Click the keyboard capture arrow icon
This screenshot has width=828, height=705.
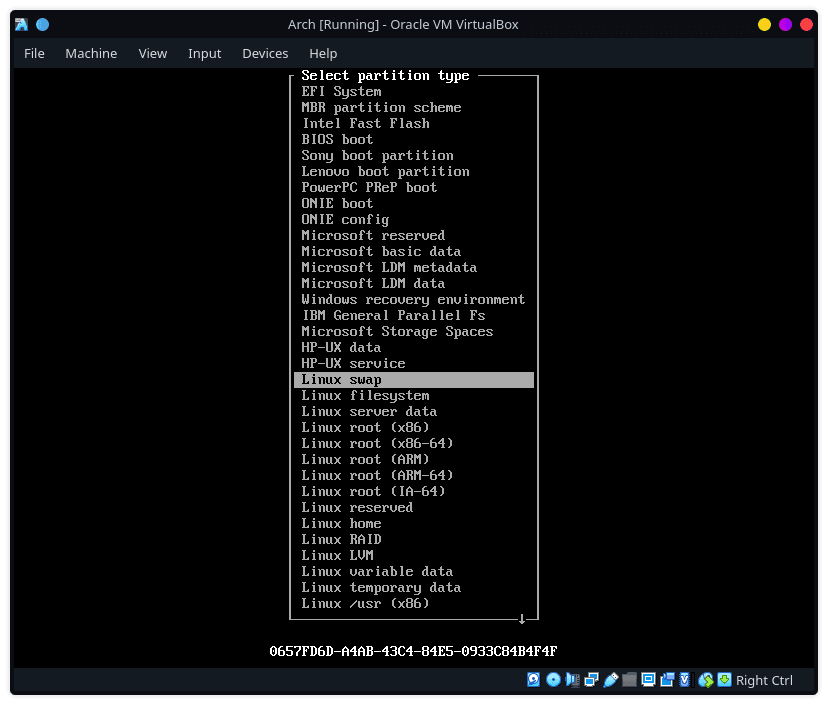coord(724,680)
